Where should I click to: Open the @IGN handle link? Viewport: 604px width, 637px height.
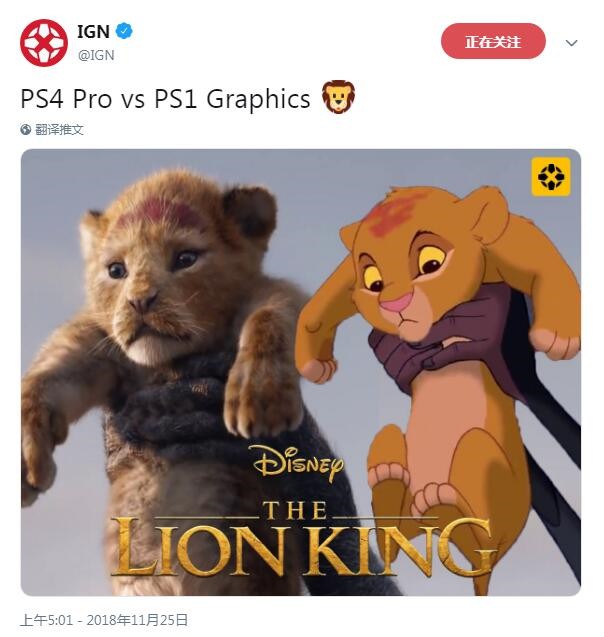(x=96, y=55)
